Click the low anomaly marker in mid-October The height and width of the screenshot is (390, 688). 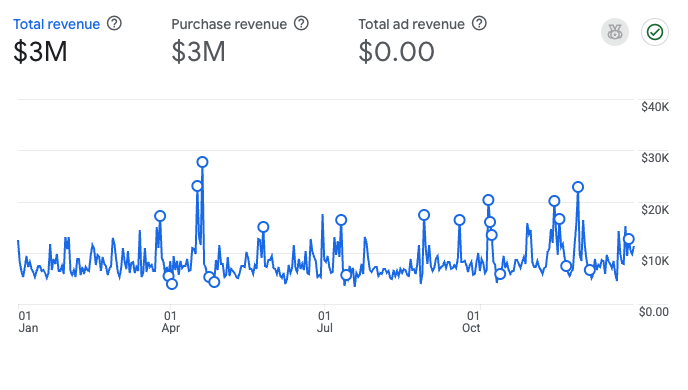(x=500, y=275)
